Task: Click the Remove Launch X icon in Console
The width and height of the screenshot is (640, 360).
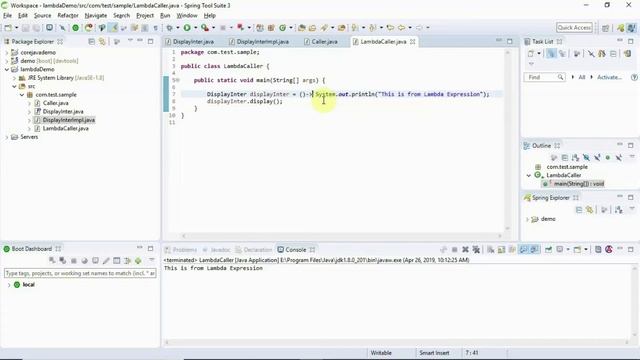Action: coord(465,249)
